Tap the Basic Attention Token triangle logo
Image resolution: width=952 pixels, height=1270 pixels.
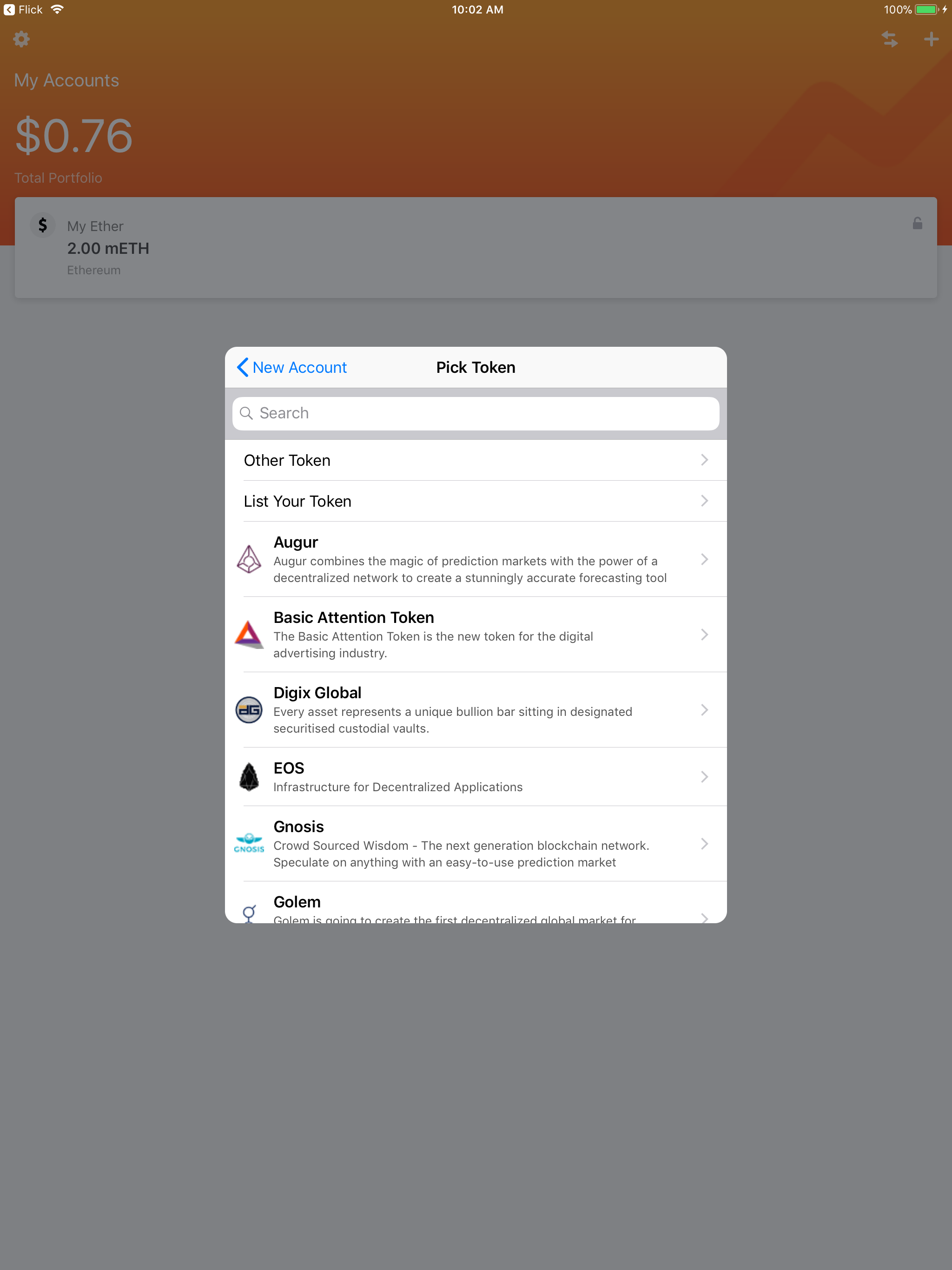point(249,635)
